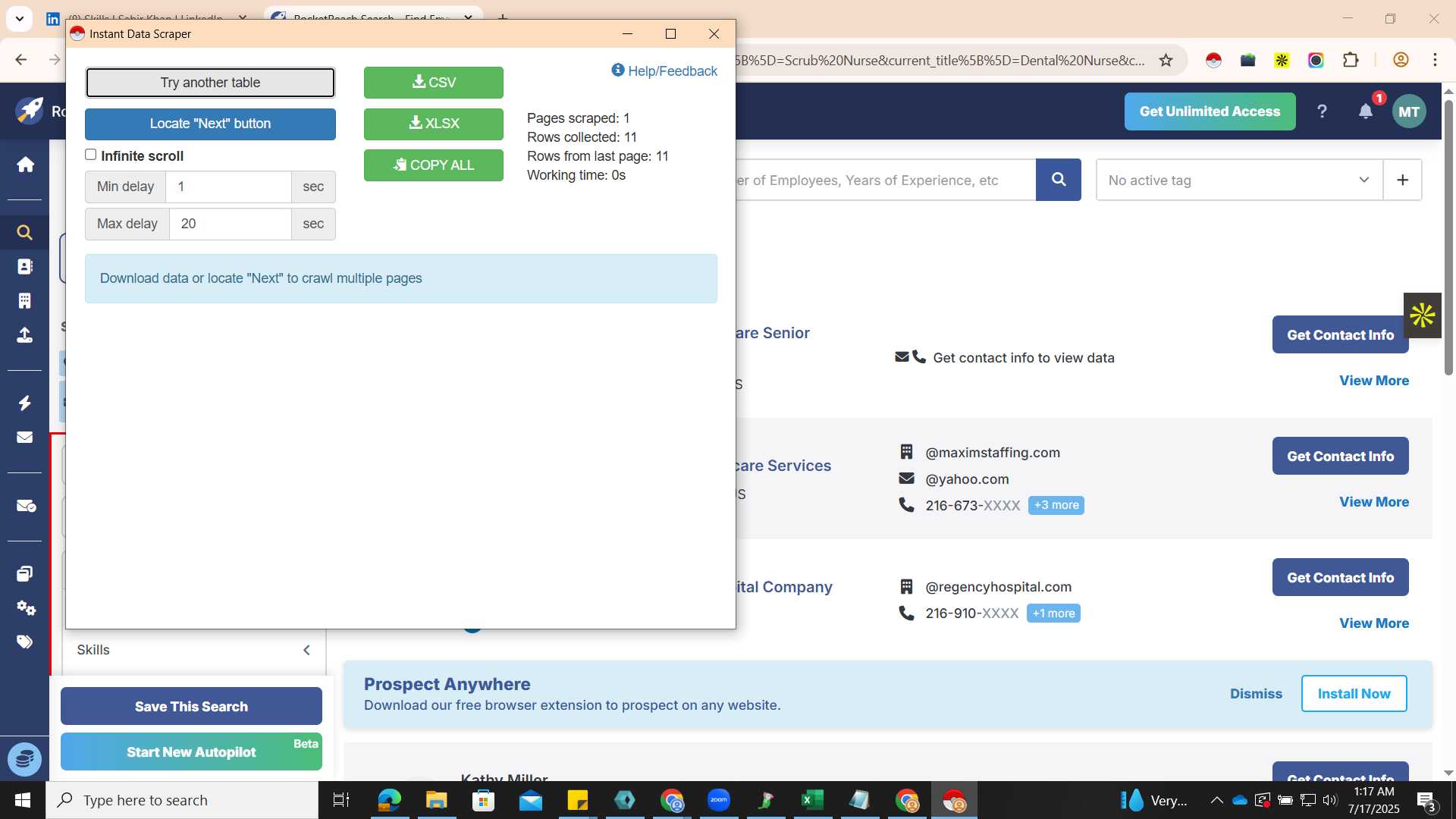Show hidden system tray icons

click(1216, 800)
